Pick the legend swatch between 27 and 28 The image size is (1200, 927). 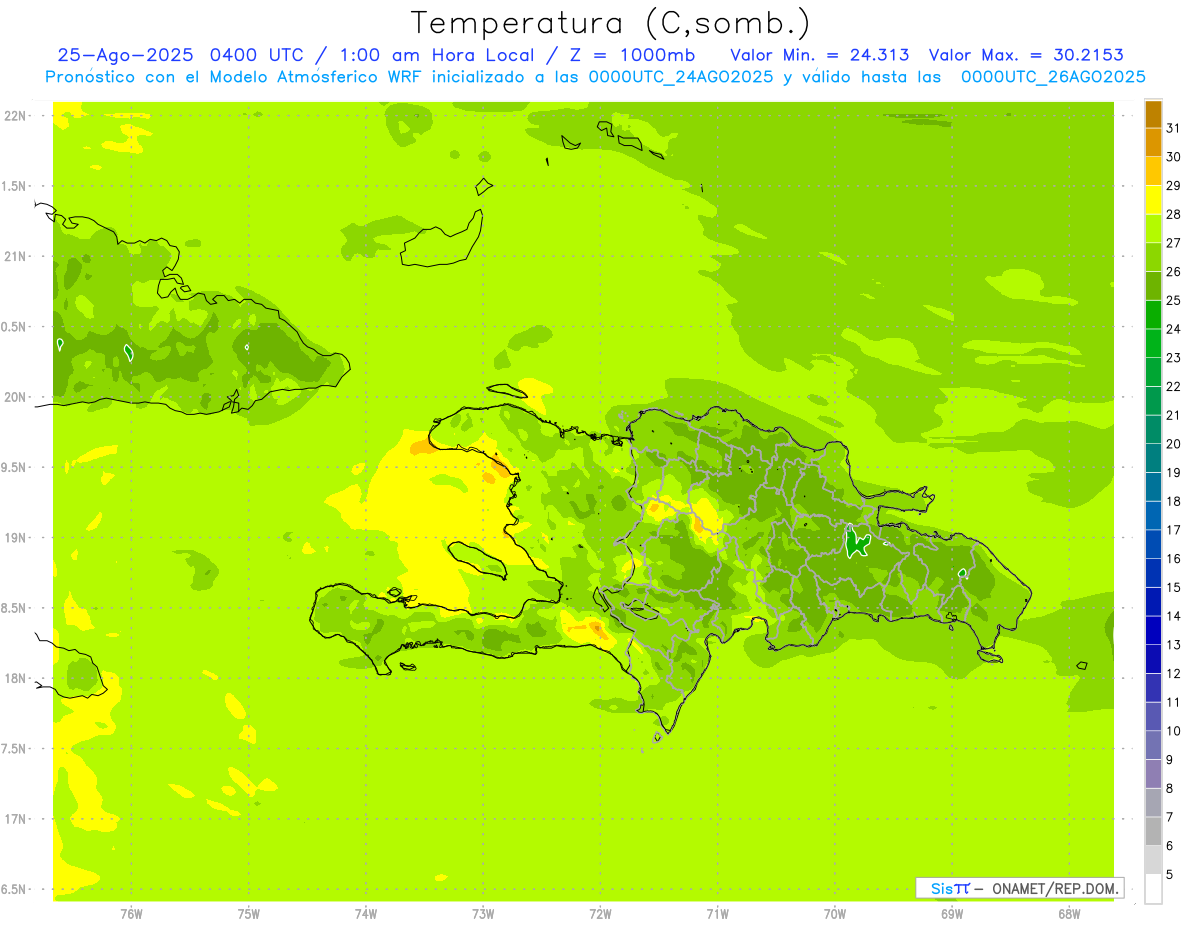[x=1153, y=229]
